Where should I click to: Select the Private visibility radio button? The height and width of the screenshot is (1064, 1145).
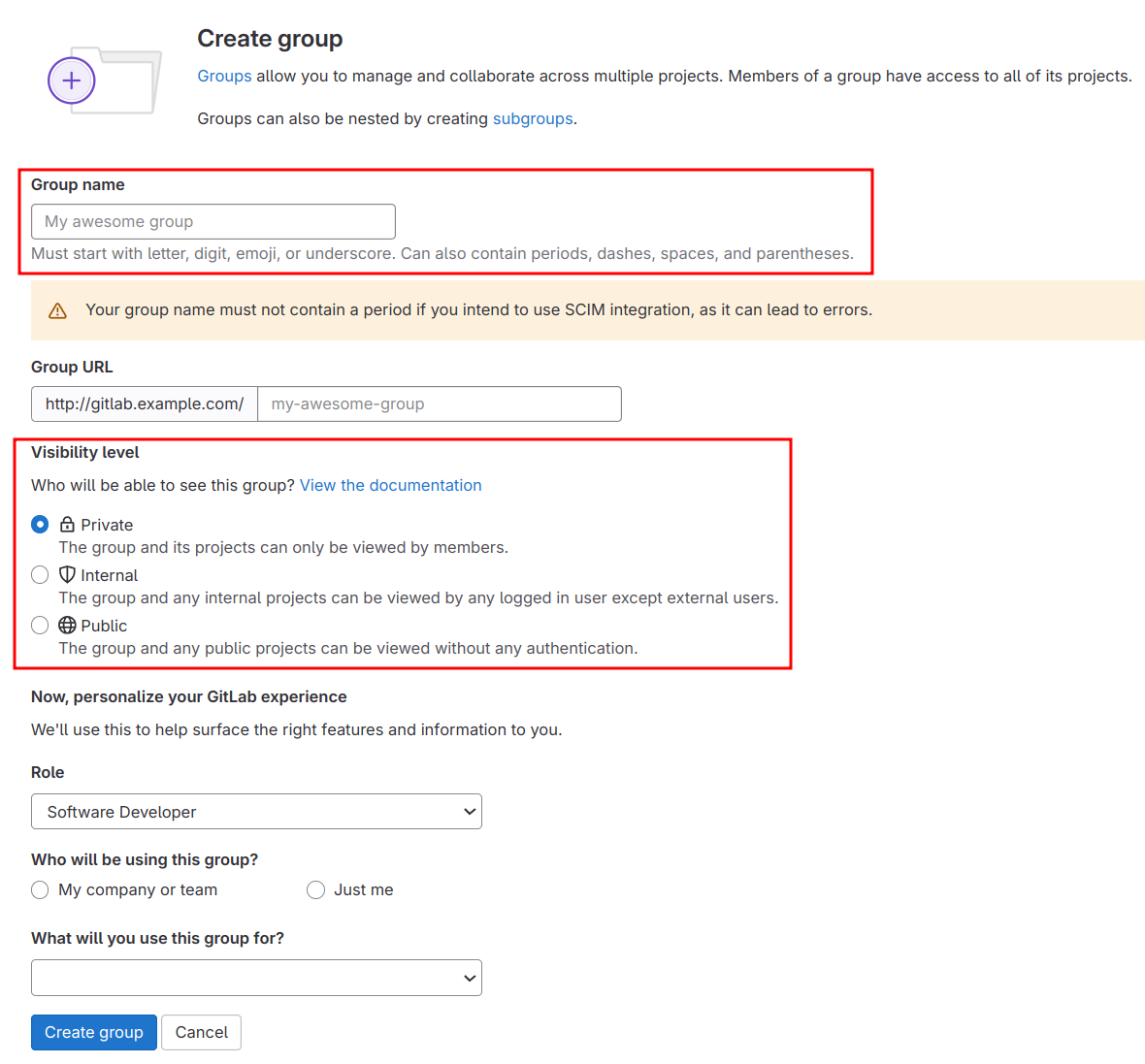point(40,525)
